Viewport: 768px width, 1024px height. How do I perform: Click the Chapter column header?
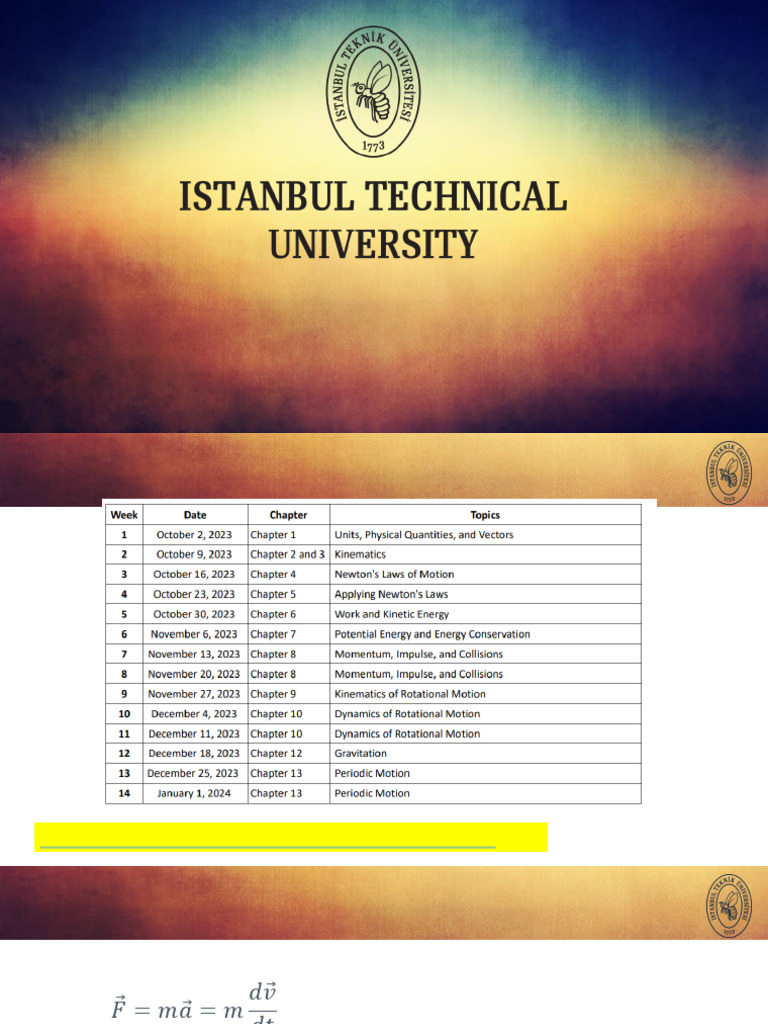click(288, 515)
